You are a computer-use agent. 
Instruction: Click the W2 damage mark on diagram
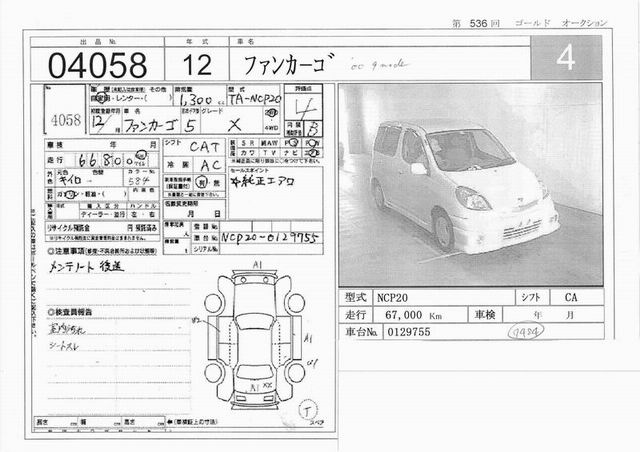198,321
